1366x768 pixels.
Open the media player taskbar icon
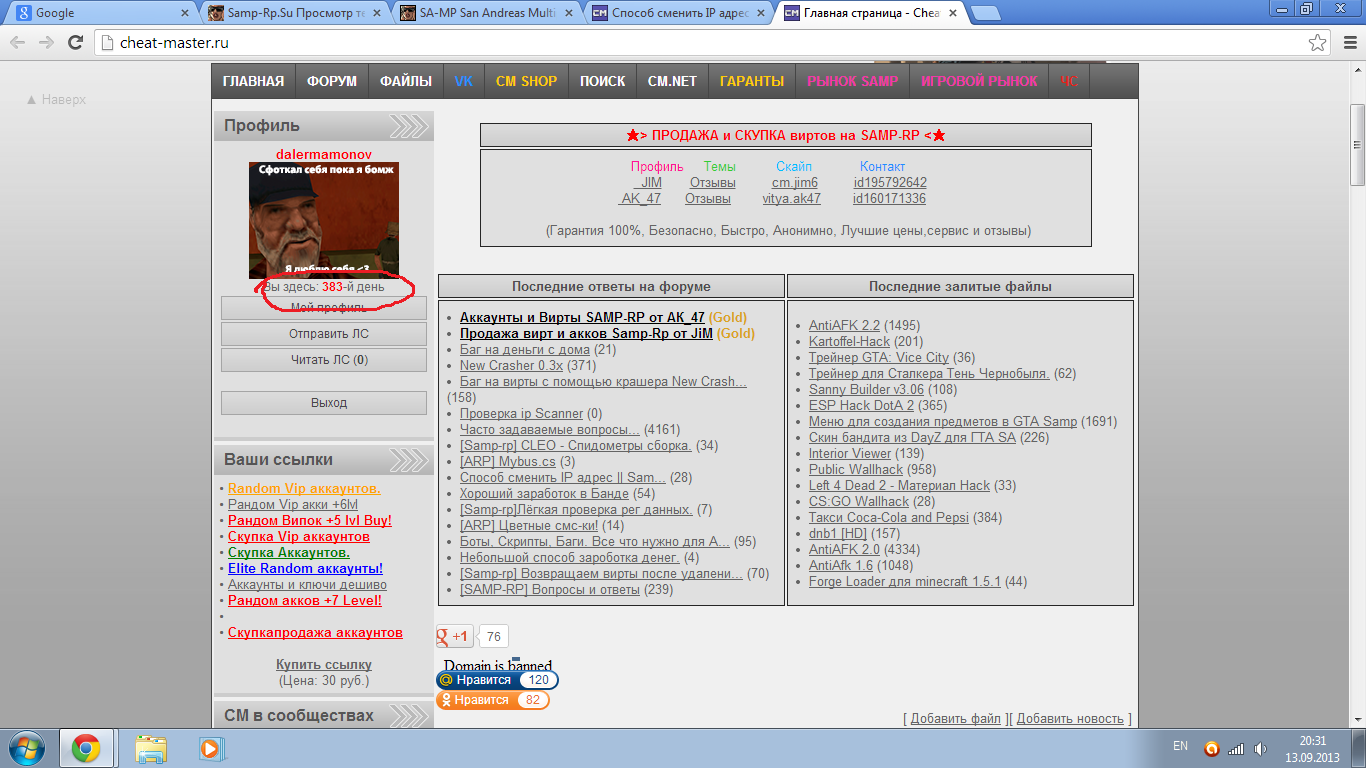211,747
